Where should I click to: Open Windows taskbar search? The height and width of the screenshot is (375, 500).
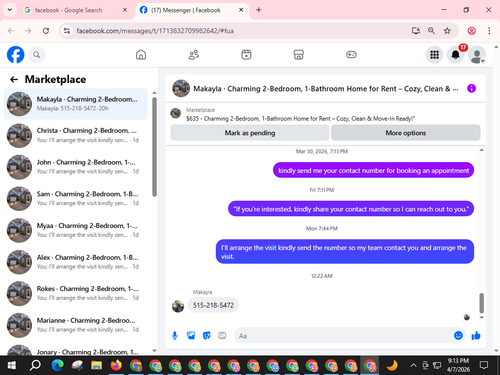tap(35, 366)
